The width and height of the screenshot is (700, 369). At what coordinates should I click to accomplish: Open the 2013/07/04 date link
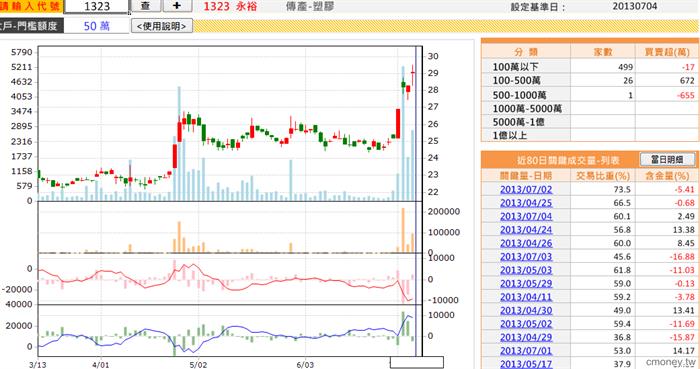(x=526, y=216)
